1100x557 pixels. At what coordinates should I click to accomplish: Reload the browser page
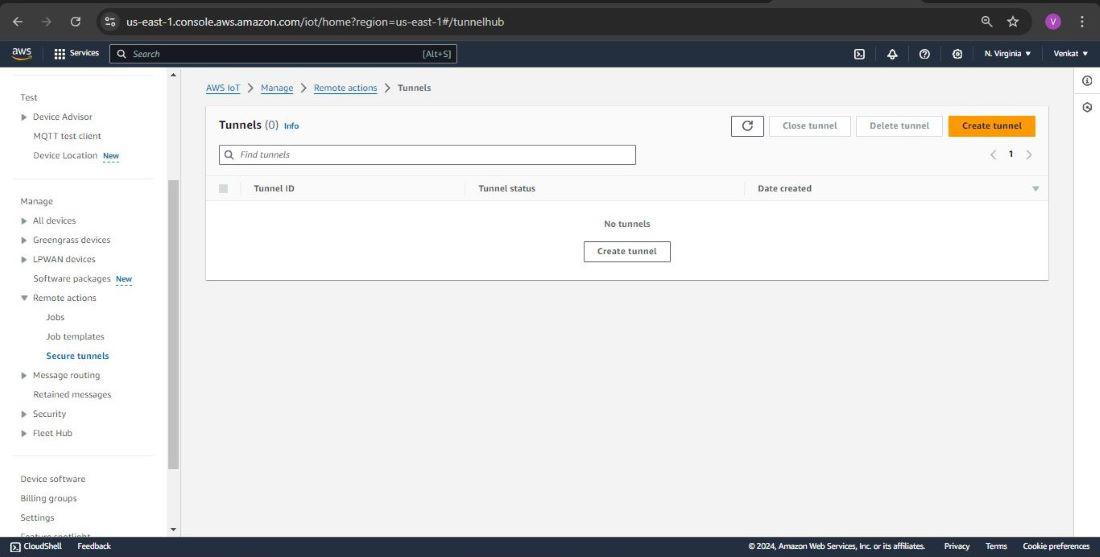pyautogui.click(x=76, y=22)
